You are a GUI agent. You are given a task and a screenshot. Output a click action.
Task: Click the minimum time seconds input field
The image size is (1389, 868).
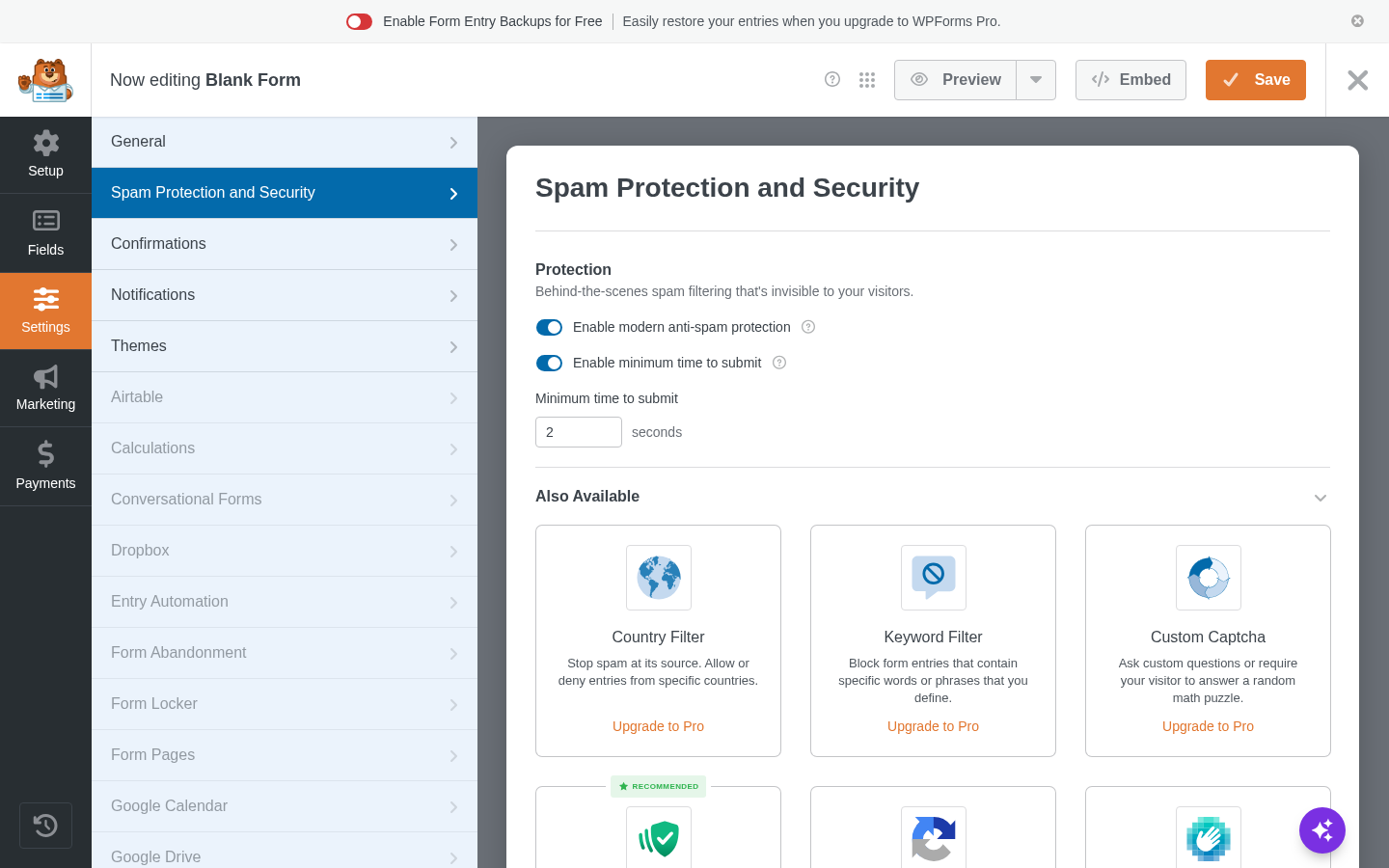coord(579,432)
